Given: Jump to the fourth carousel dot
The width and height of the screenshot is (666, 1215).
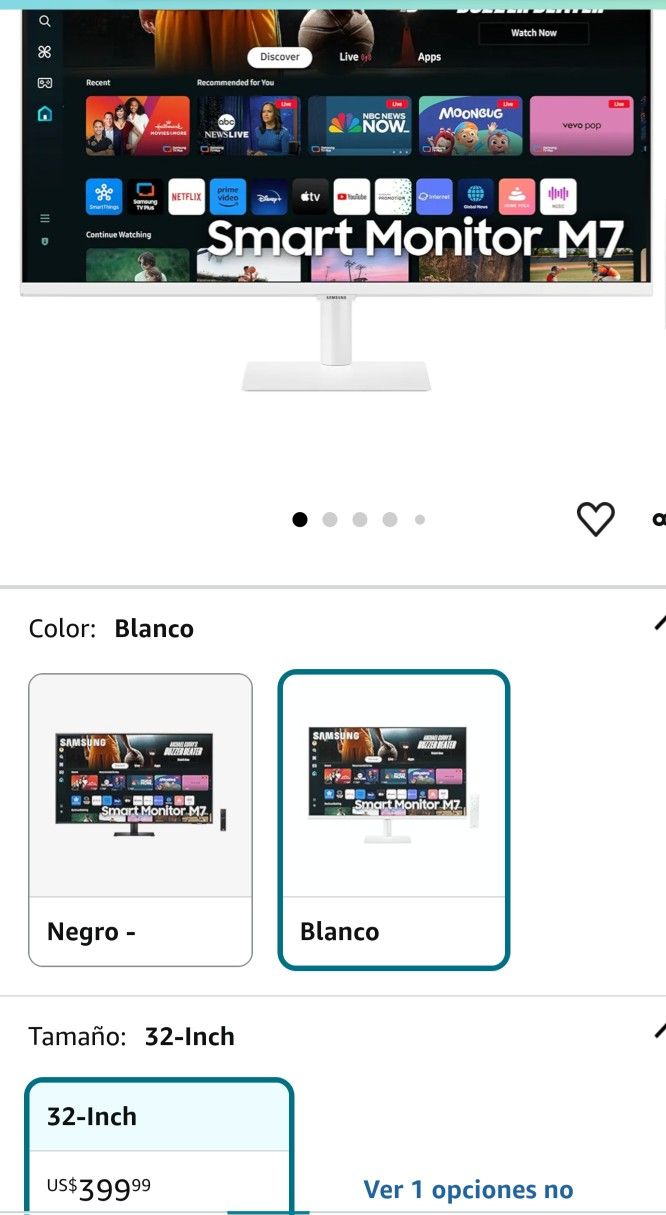Looking at the screenshot, I should click(390, 519).
